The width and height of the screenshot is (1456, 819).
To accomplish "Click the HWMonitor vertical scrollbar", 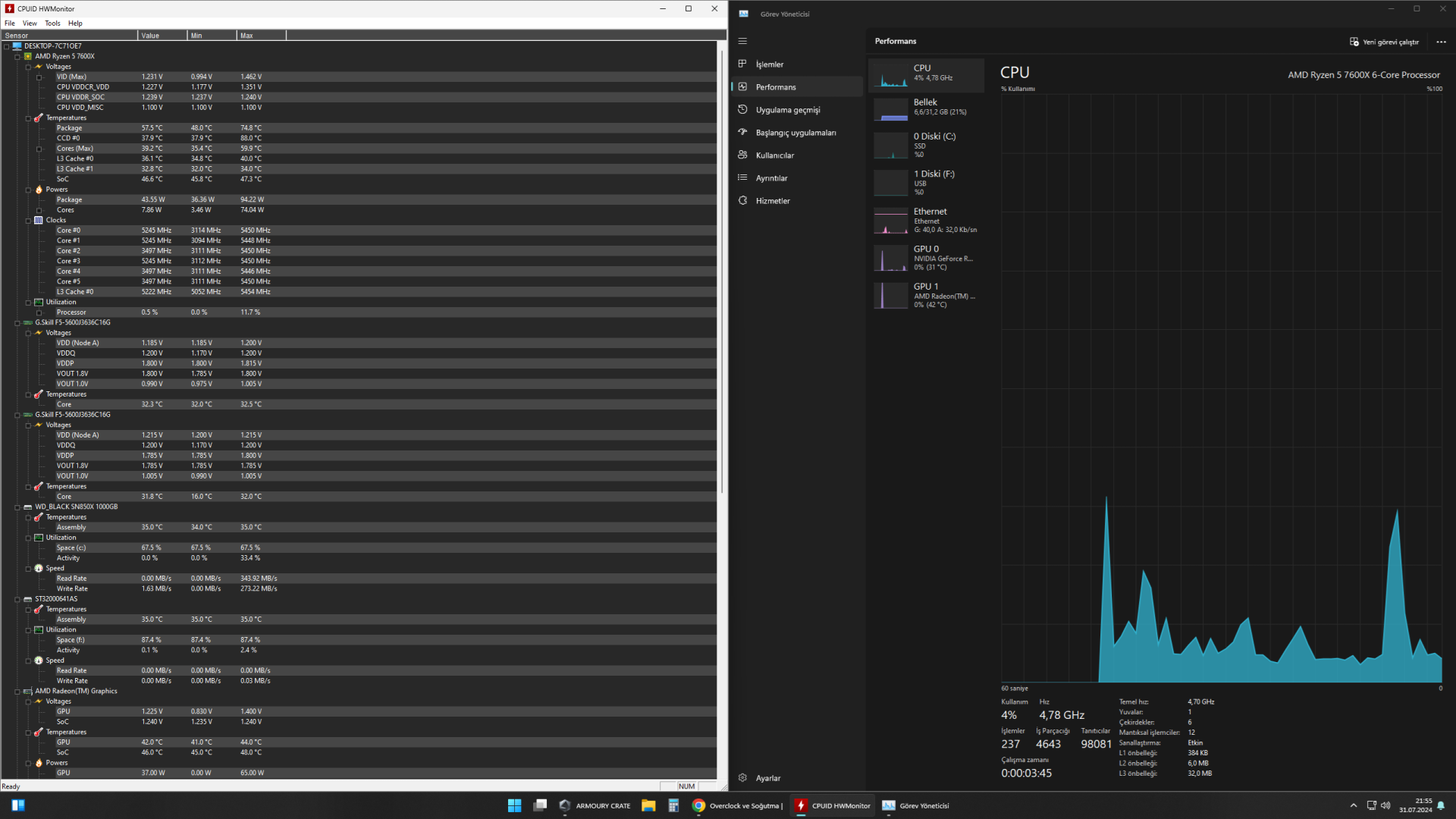I will 722,265.
